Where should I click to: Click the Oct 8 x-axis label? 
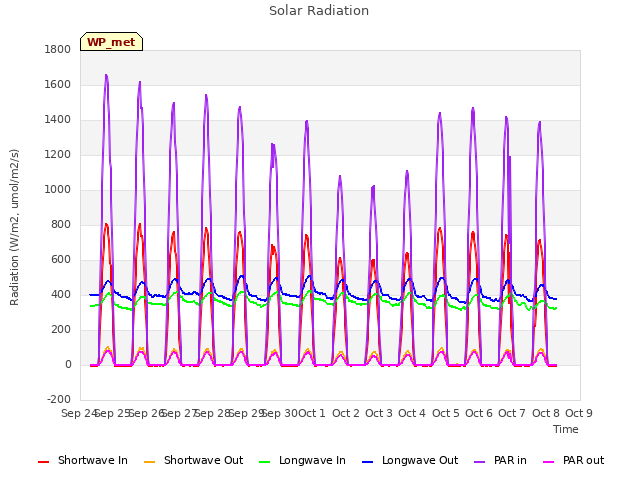[x=546, y=413]
